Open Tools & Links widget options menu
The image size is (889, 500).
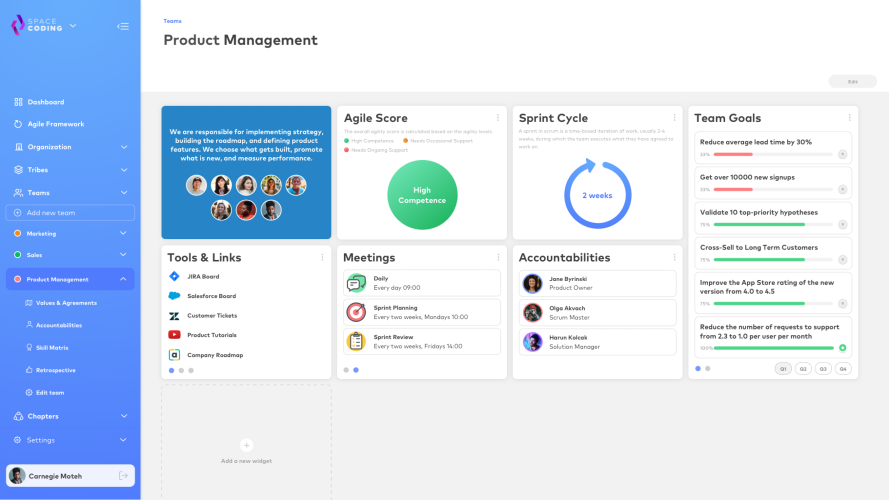click(322, 257)
